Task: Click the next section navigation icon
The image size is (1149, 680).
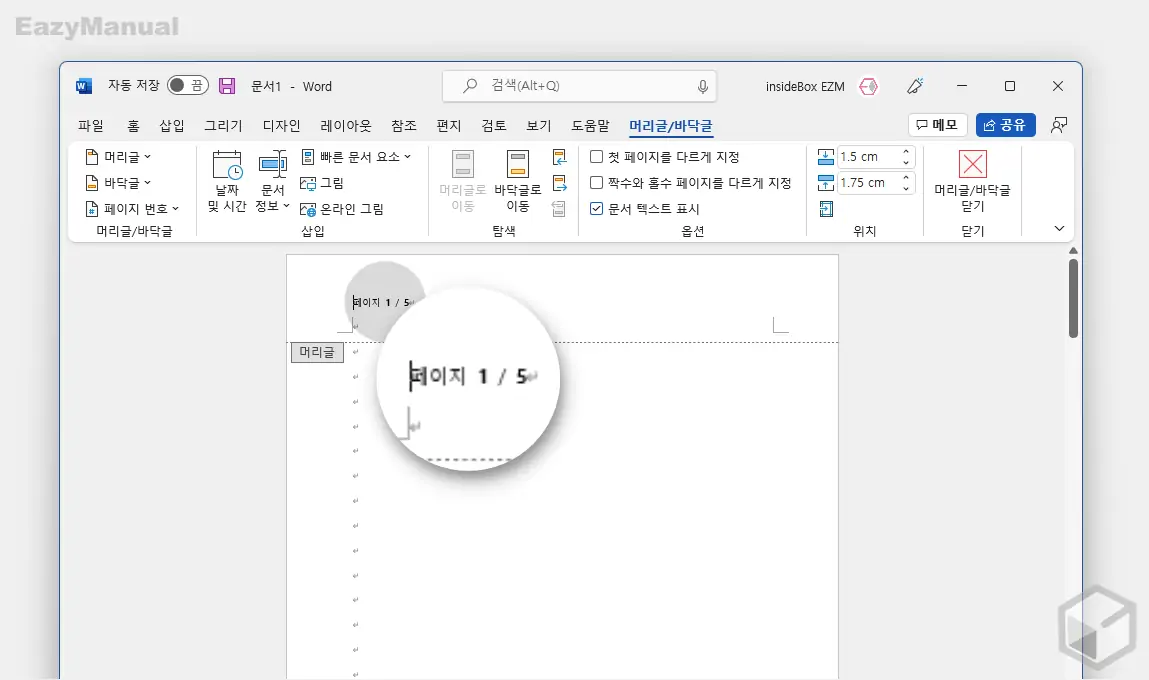Action: click(x=559, y=183)
